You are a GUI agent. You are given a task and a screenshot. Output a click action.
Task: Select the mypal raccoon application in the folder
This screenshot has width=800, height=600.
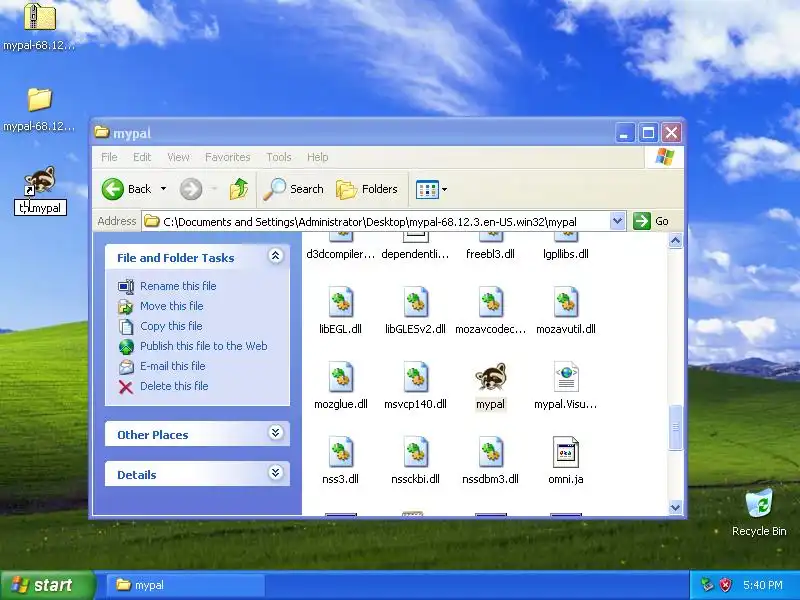tap(490, 377)
